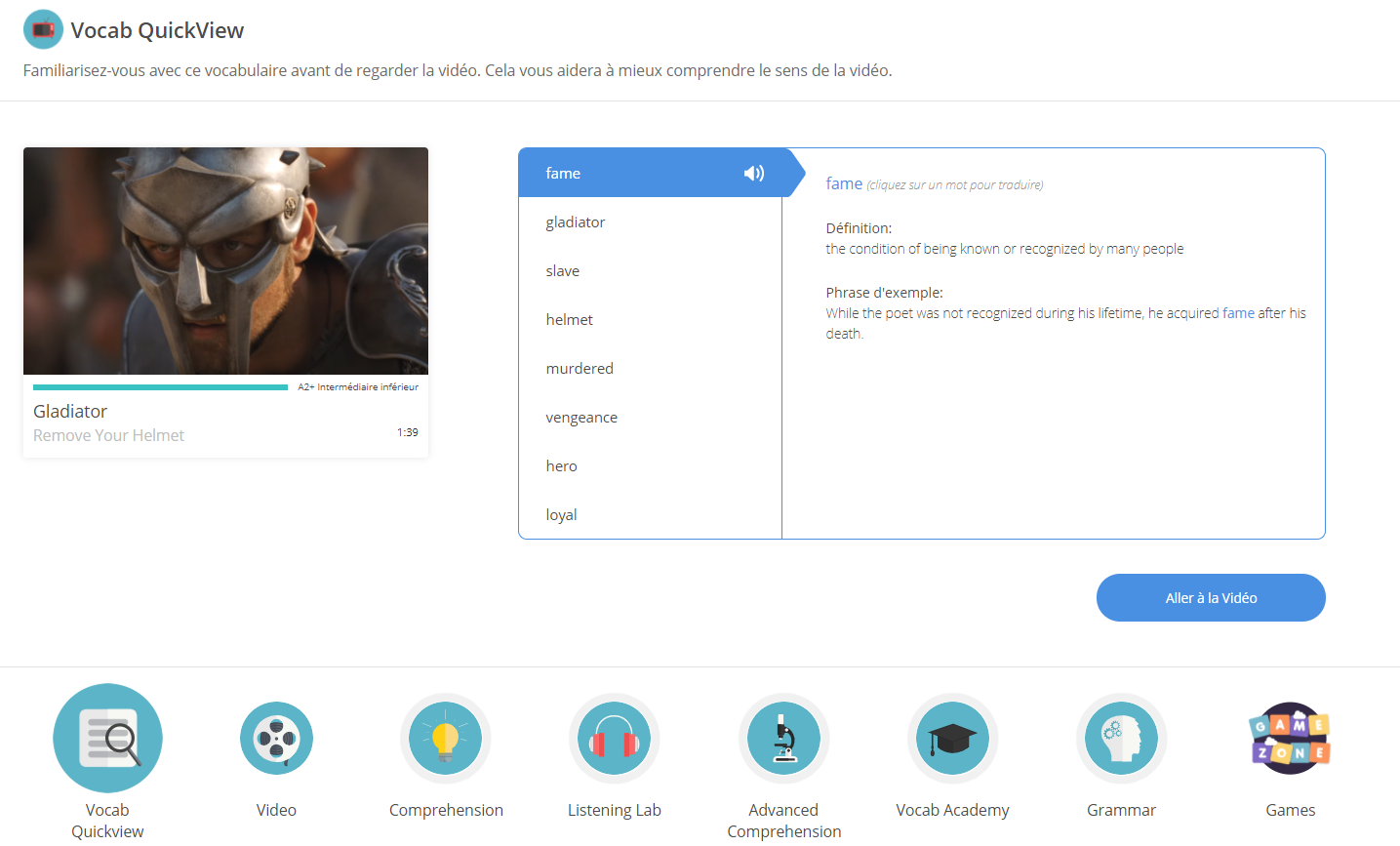Select the word 'loyal' in the list

(650, 514)
